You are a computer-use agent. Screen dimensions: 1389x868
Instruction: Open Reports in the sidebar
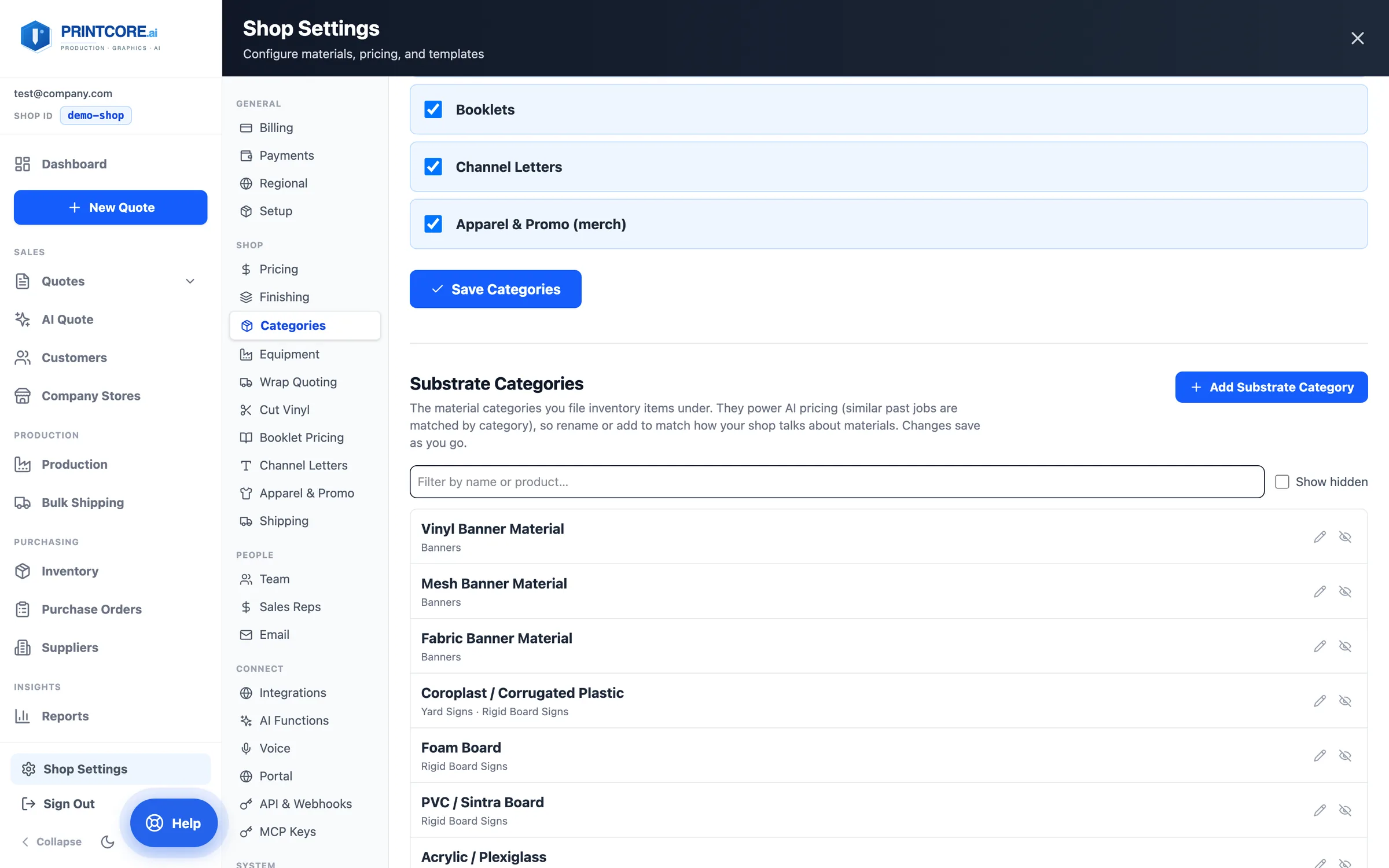pos(111,716)
